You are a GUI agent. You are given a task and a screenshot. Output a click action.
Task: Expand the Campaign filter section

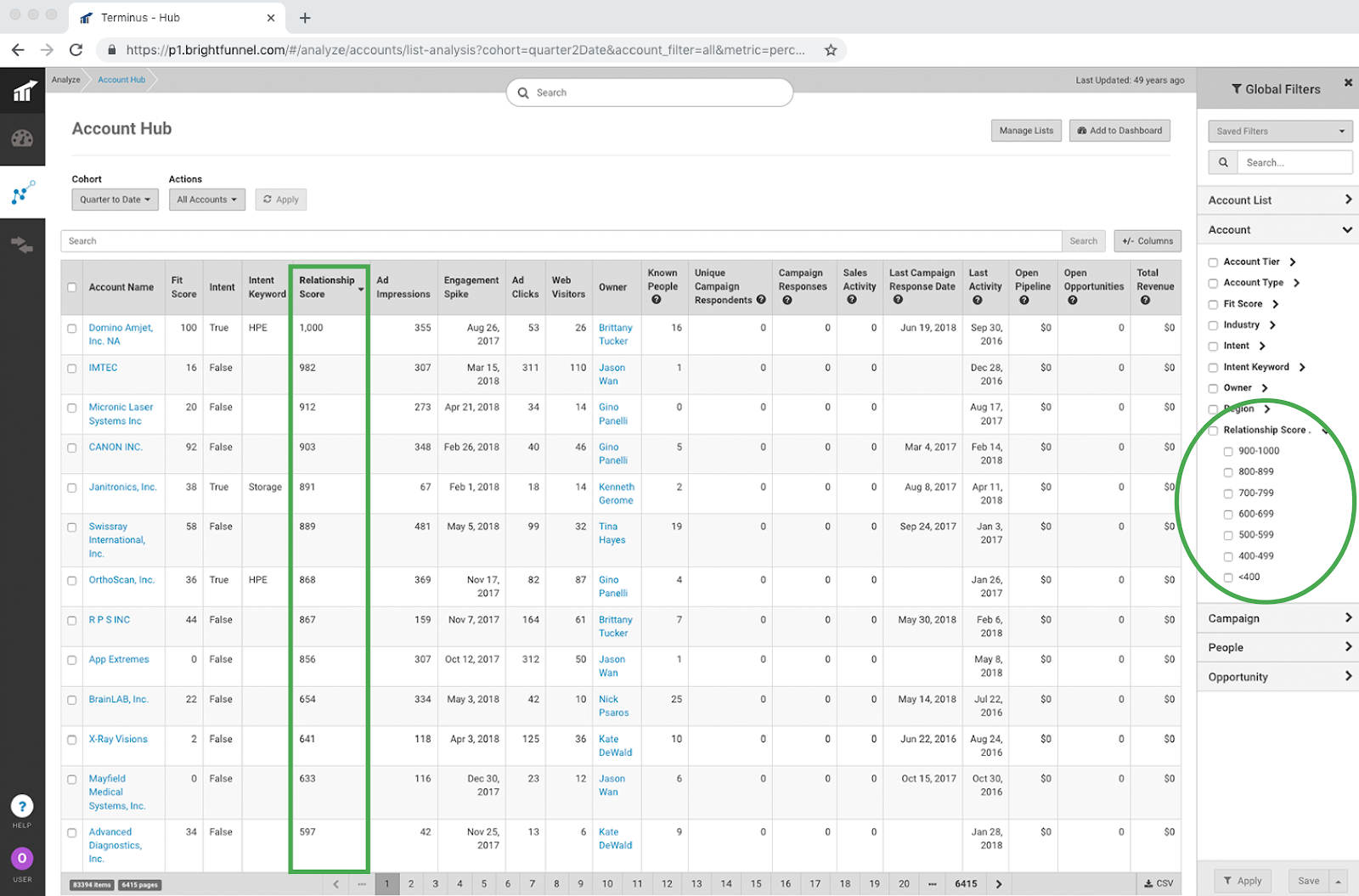1278,618
